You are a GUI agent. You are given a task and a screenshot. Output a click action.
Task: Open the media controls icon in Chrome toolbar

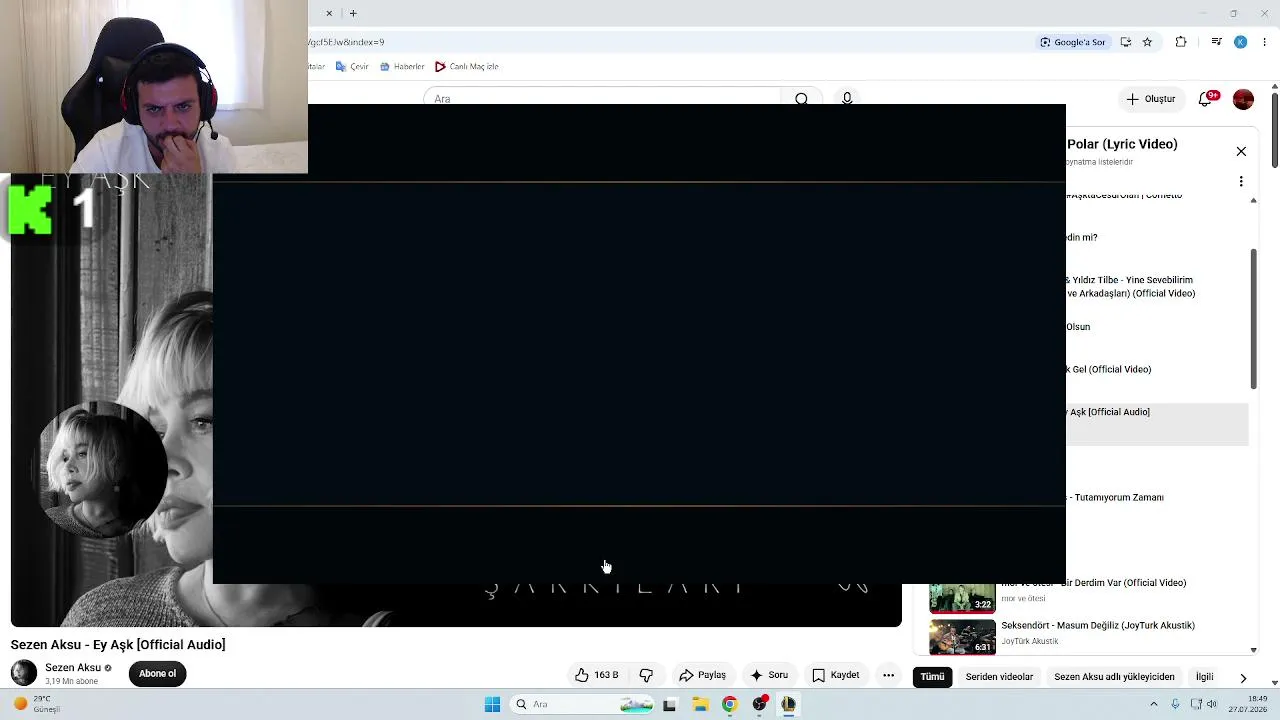[1216, 42]
